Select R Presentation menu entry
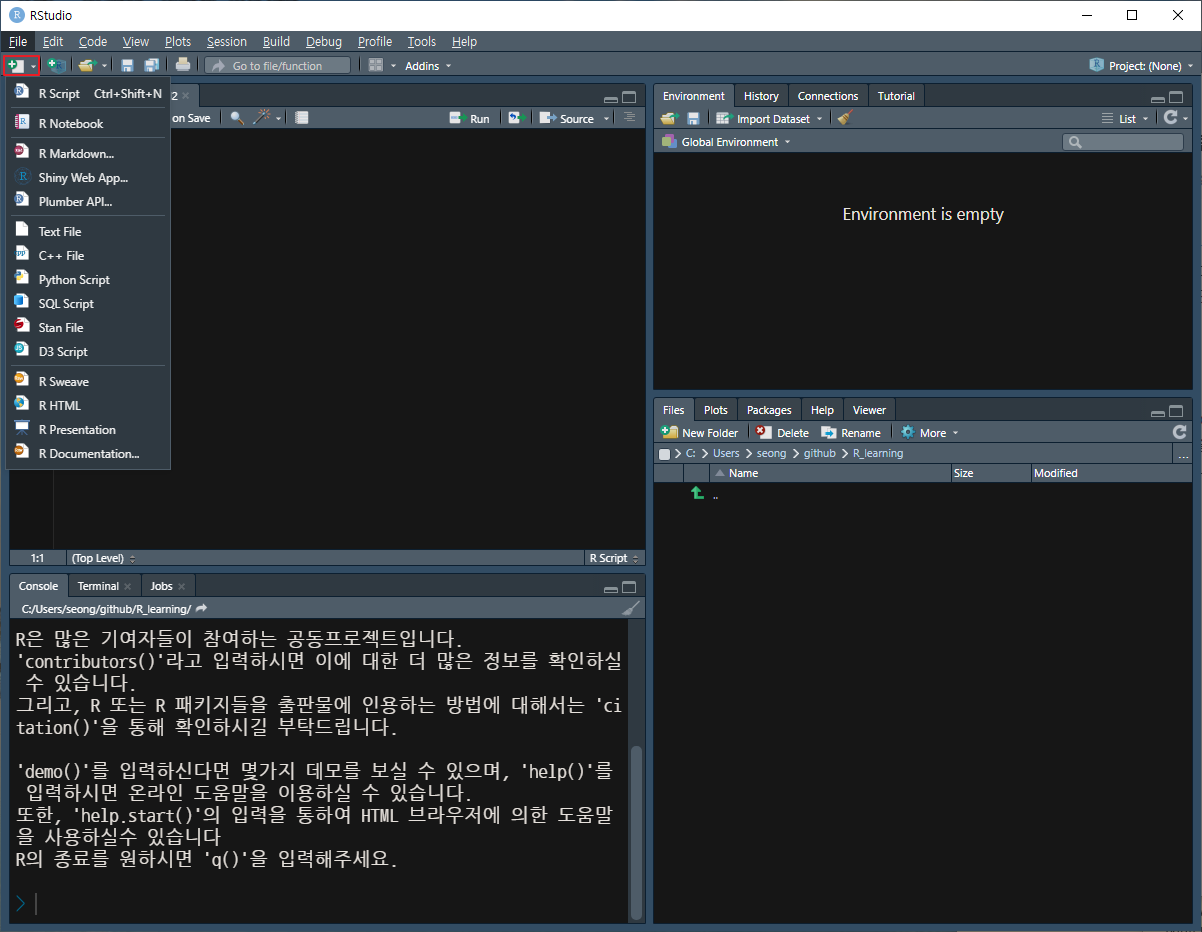 pos(88,429)
